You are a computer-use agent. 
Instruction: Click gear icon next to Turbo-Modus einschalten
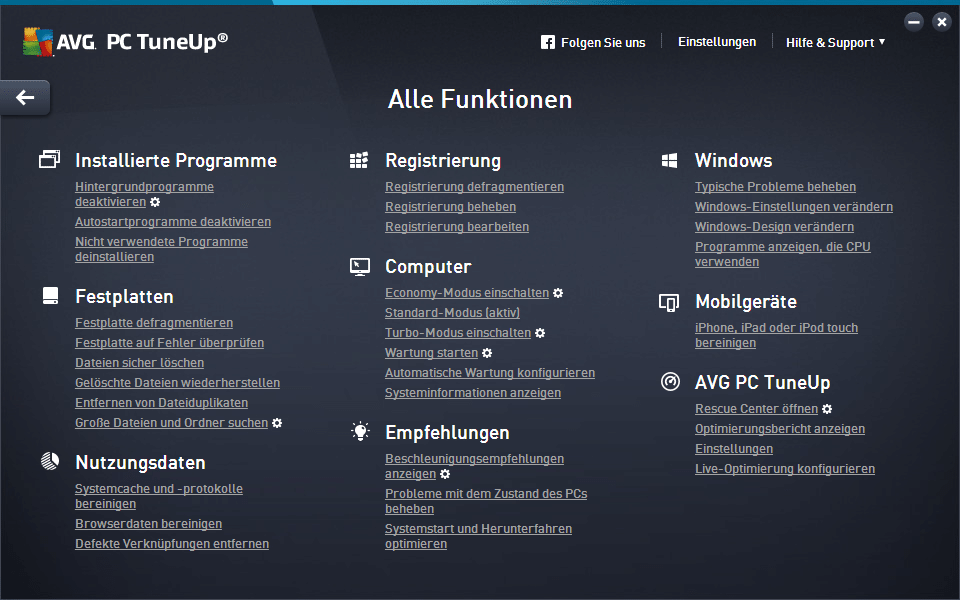pyautogui.click(x=540, y=333)
